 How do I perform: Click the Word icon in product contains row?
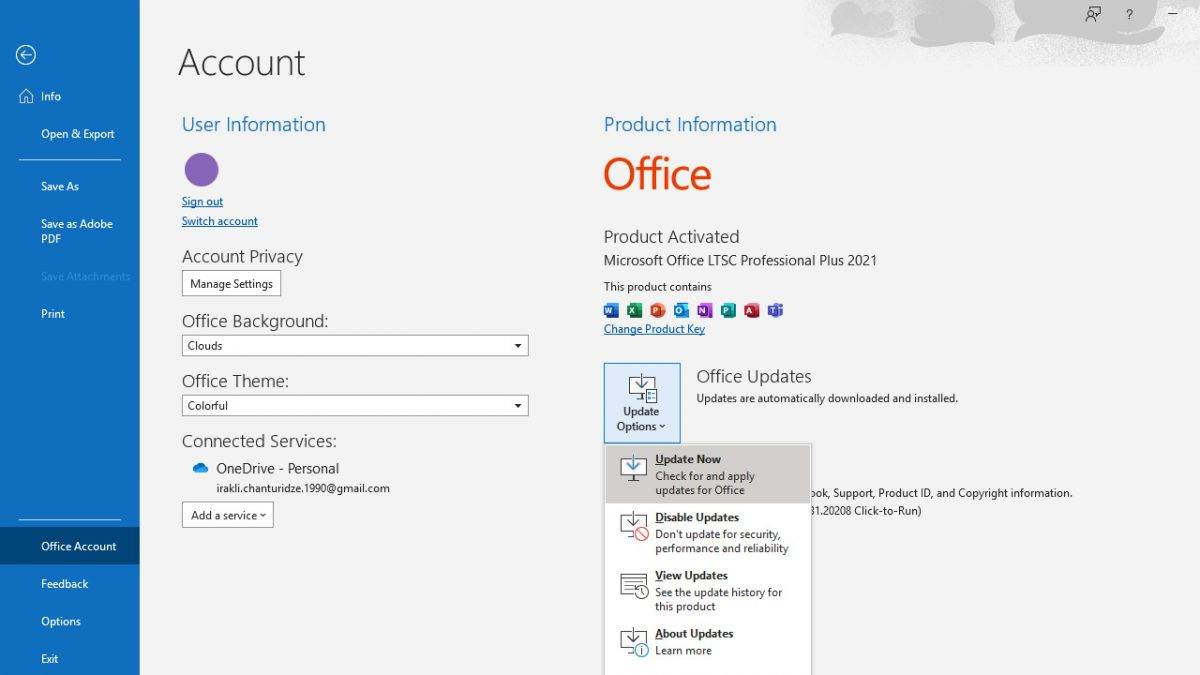click(609, 310)
